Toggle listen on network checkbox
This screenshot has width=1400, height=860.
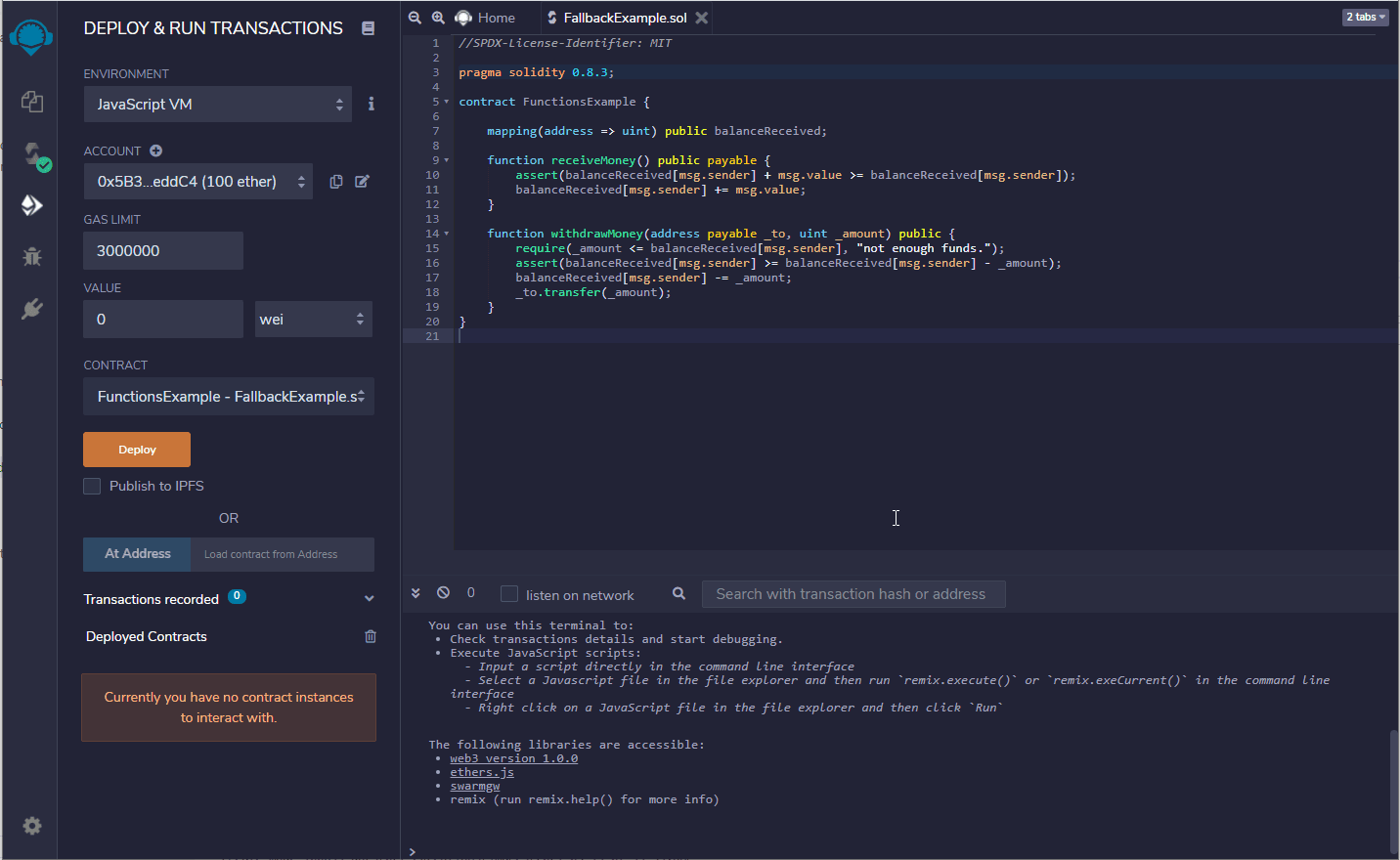click(508, 593)
